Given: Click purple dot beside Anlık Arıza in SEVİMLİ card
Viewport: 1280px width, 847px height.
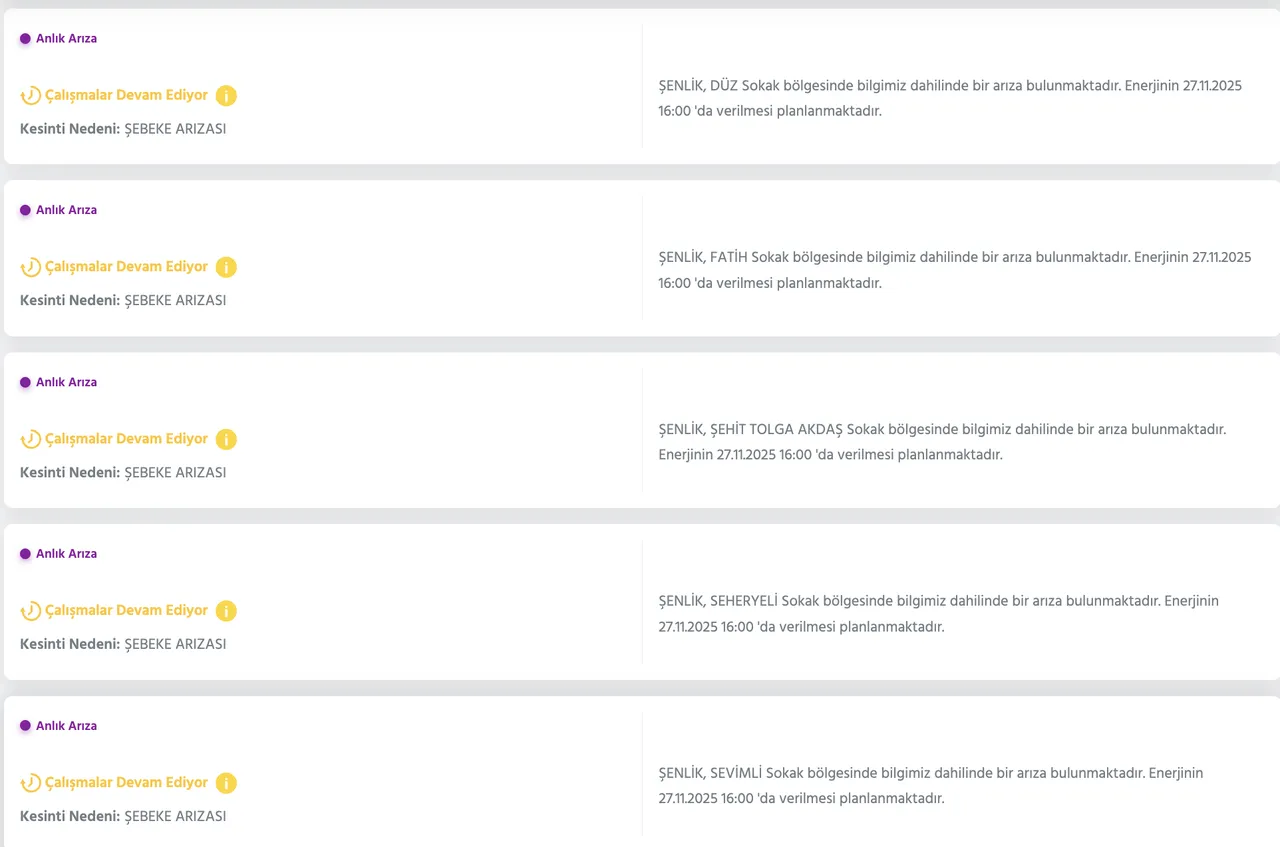Looking at the screenshot, I should click(x=25, y=726).
